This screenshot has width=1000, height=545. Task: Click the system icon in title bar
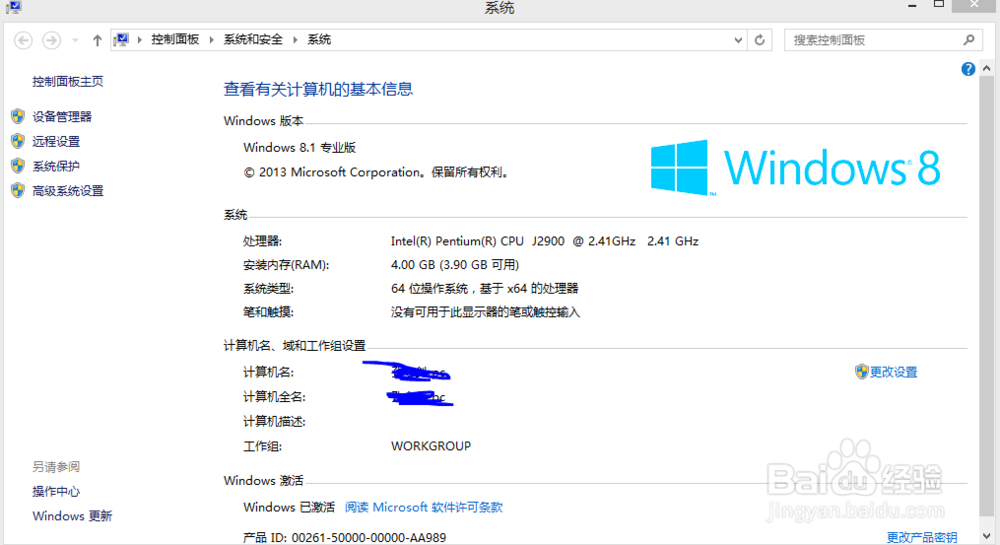tap(13, 7)
